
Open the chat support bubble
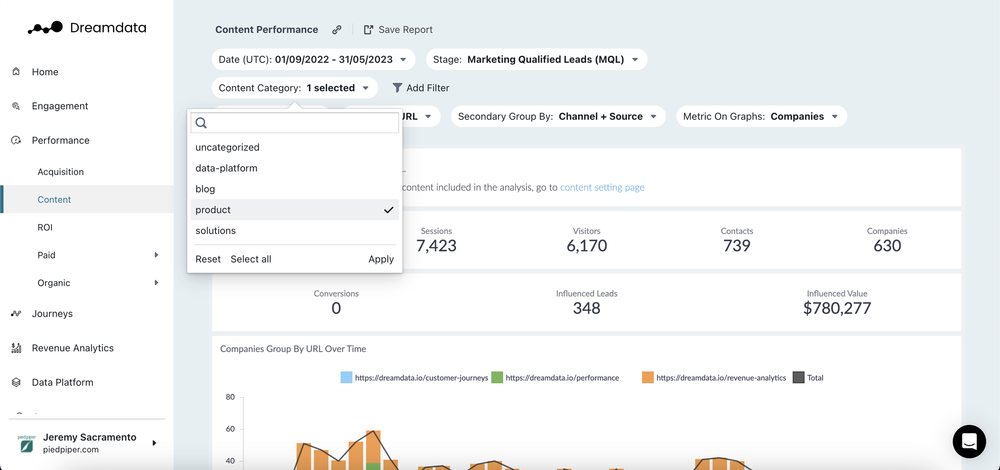(x=969, y=441)
